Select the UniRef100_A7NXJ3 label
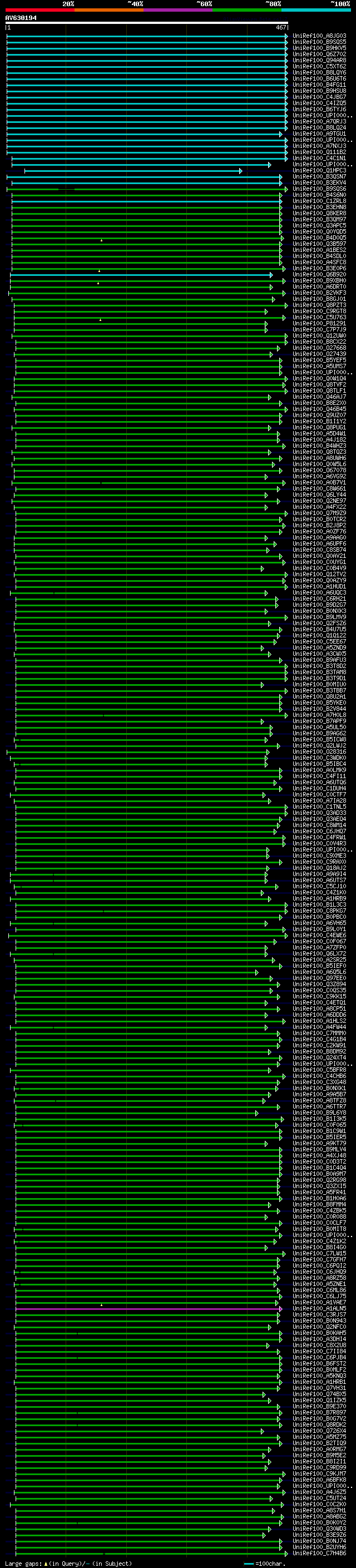The height and width of the screenshot is (1568, 356). 319,146
